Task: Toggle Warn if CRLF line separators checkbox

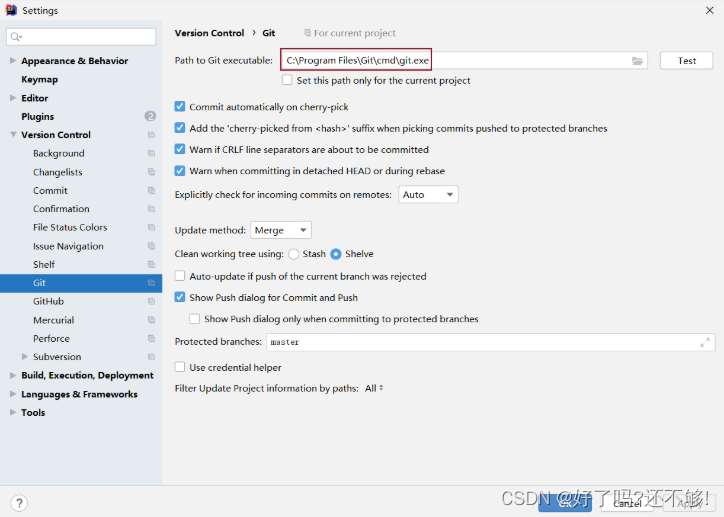Action: coord(180,149)
